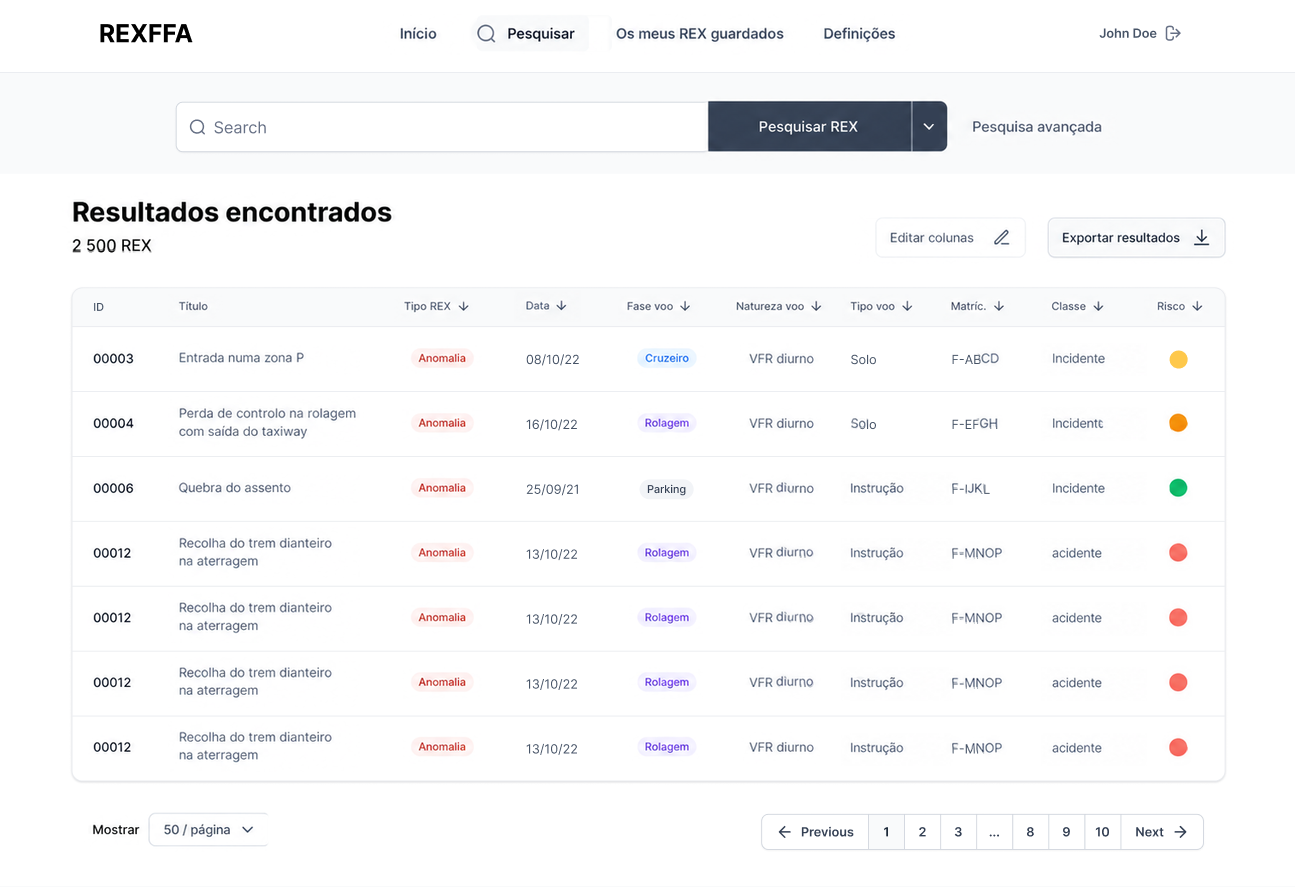Click the Next pagination button
1295x887 pixels.
1161,832
